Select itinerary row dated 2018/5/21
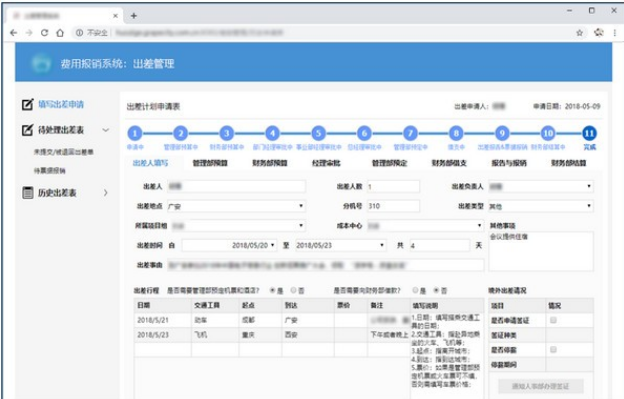The height and width of the screenshot is (399, 624). pyautogui.click(x=272, y=320)
